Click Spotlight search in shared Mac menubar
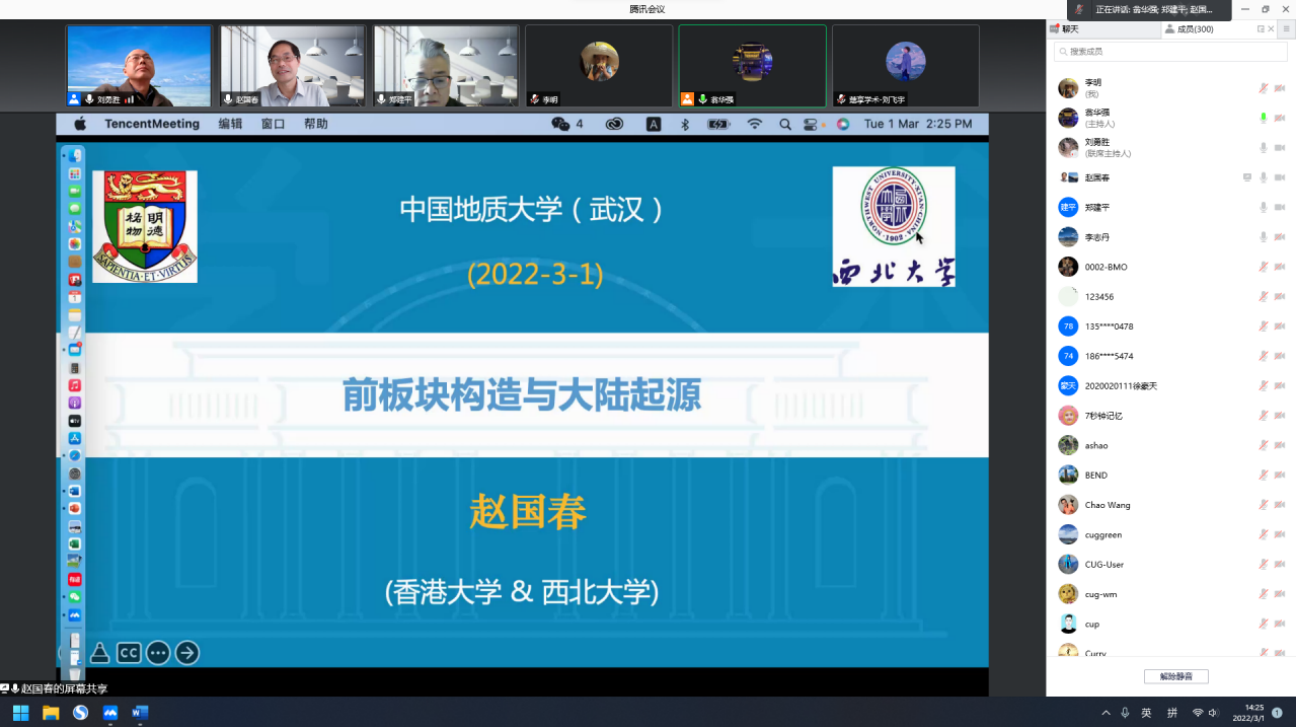The width and height of the screenshot is (1299, 727). point(785,124)
